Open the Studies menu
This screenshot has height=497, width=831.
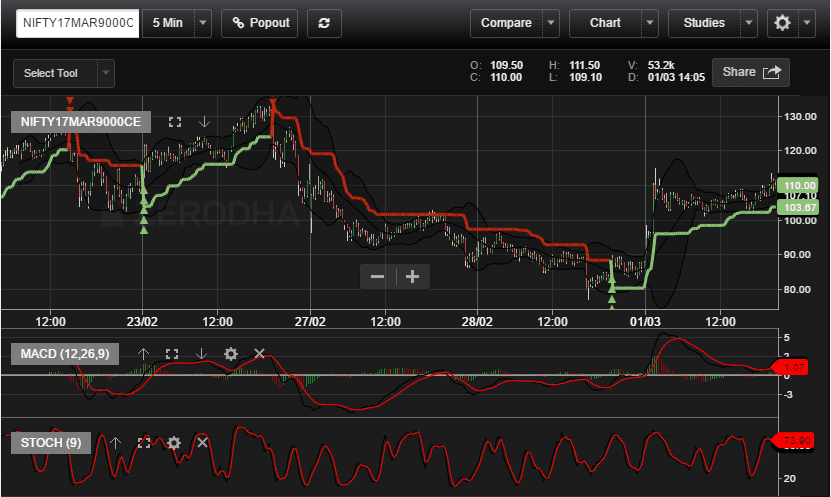click(704, 23)
